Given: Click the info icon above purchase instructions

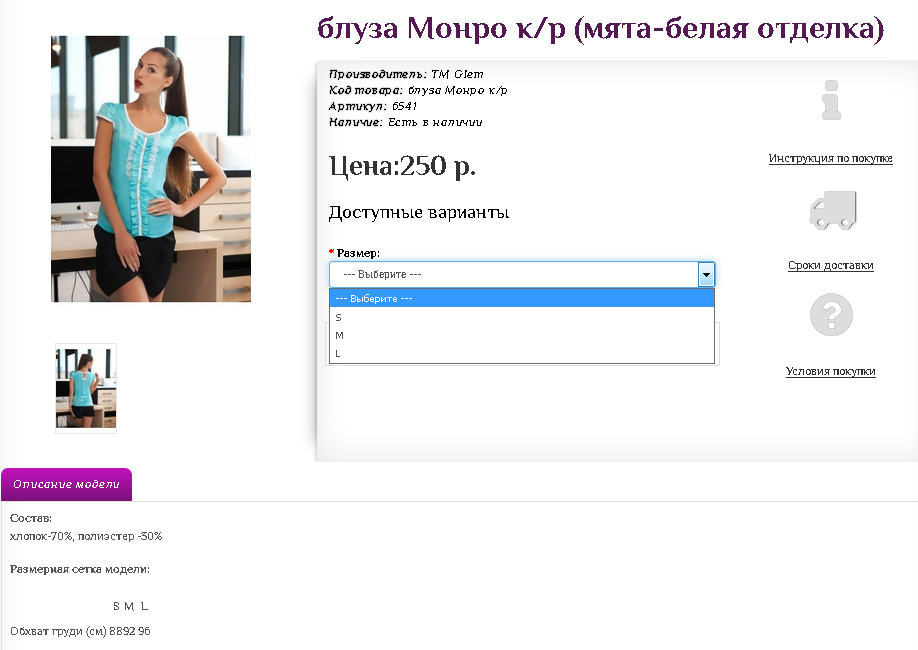Looking at the screenshot, I should point(831,100).
